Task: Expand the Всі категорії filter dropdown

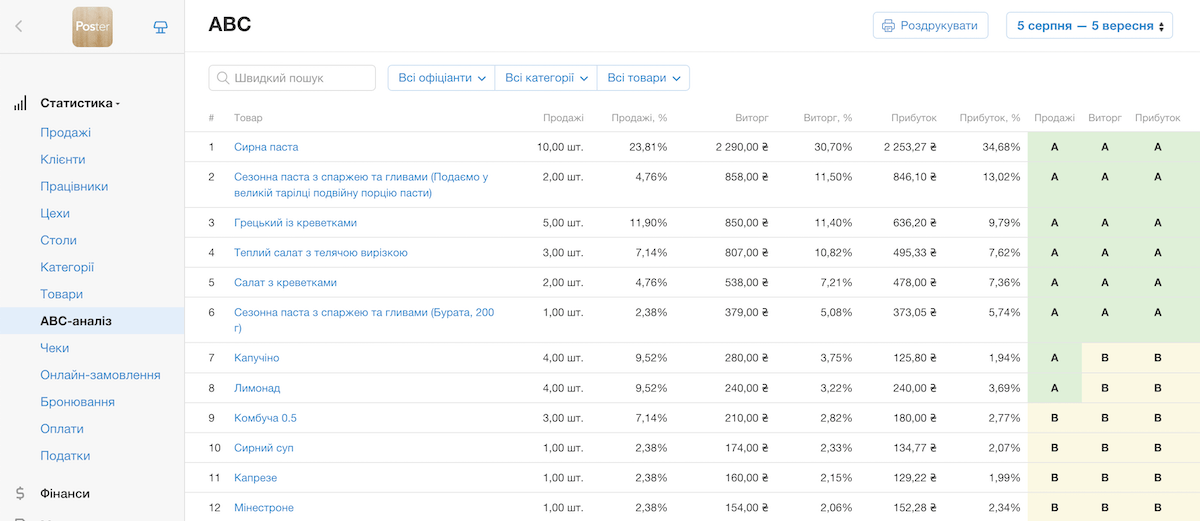Action: tap(545, 78)
